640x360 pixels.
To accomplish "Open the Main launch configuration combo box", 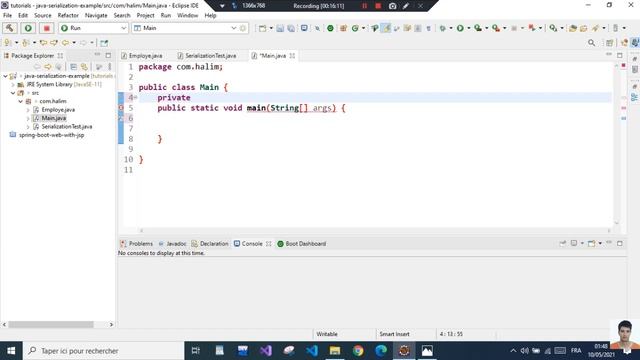I will pos(184,28).
